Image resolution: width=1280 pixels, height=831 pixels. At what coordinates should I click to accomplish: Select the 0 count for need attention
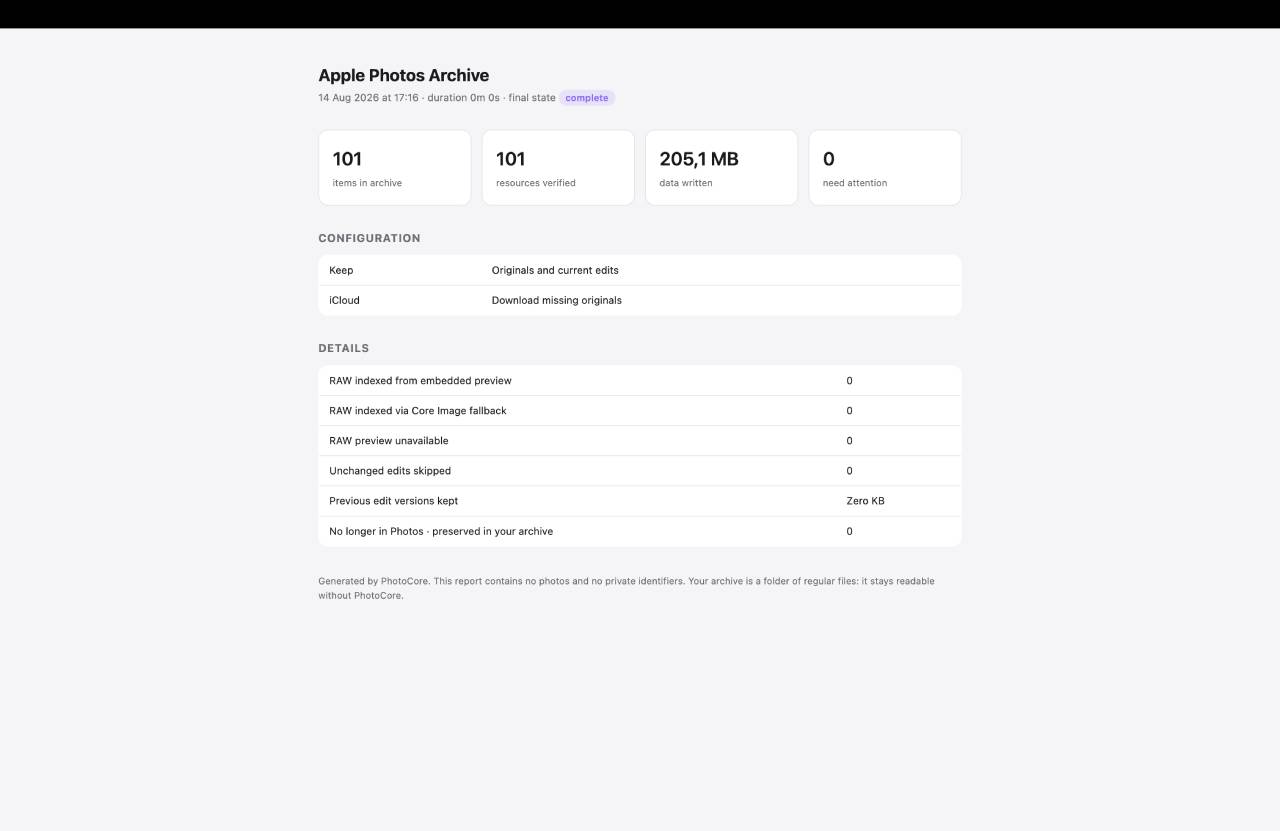(x=829, y=159)
